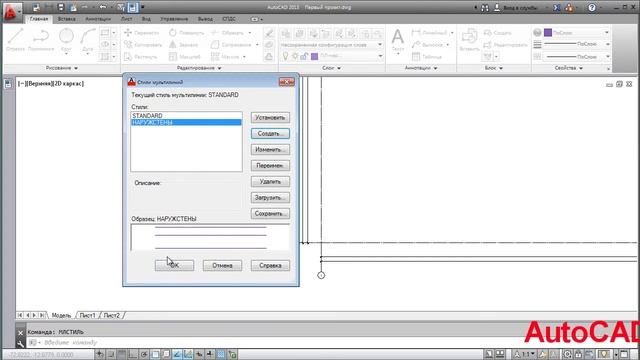Toggle ortho mode in status bar
This screenshot has height=360, width=640.
click(133, 354)
